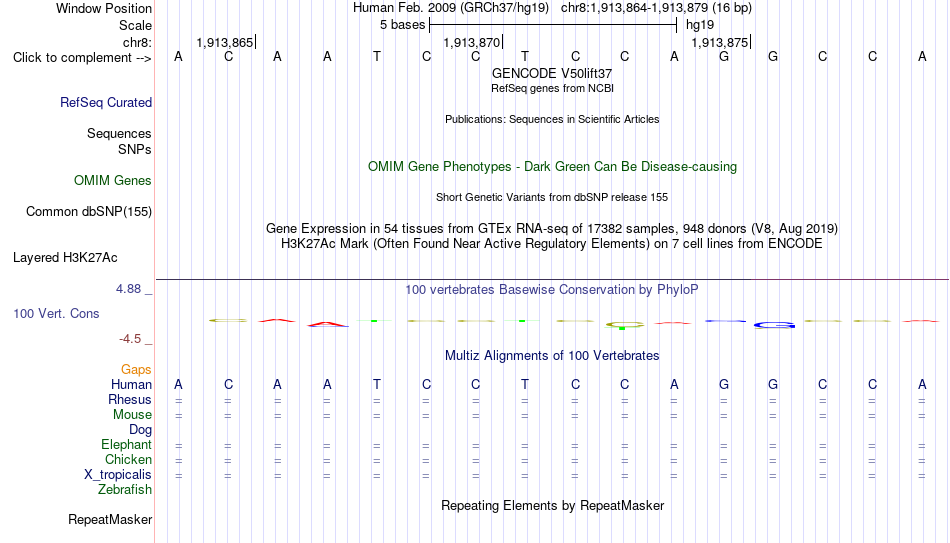950x543 pixels.
Task: Click the Gaps row label
Action: pyautogui.click(x=136, y=370)
